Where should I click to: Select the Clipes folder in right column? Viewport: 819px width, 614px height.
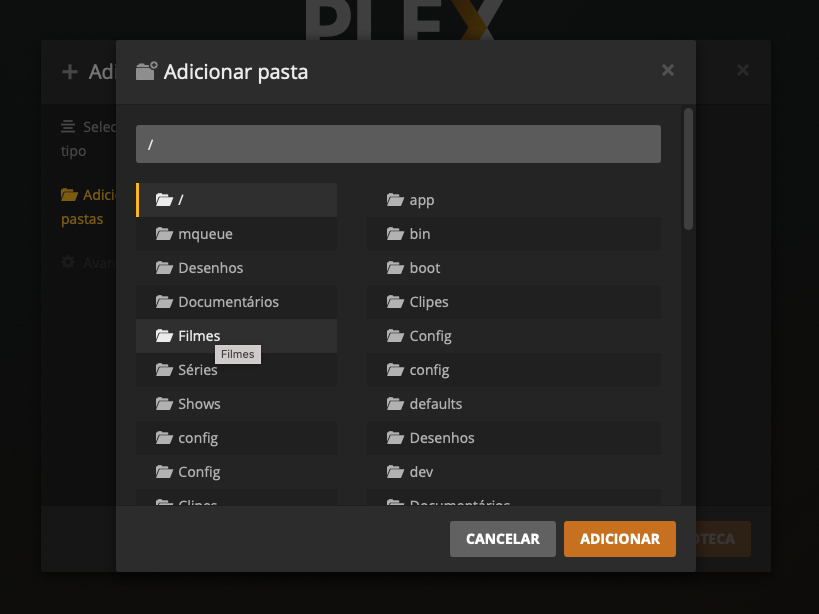pos(429,302)
